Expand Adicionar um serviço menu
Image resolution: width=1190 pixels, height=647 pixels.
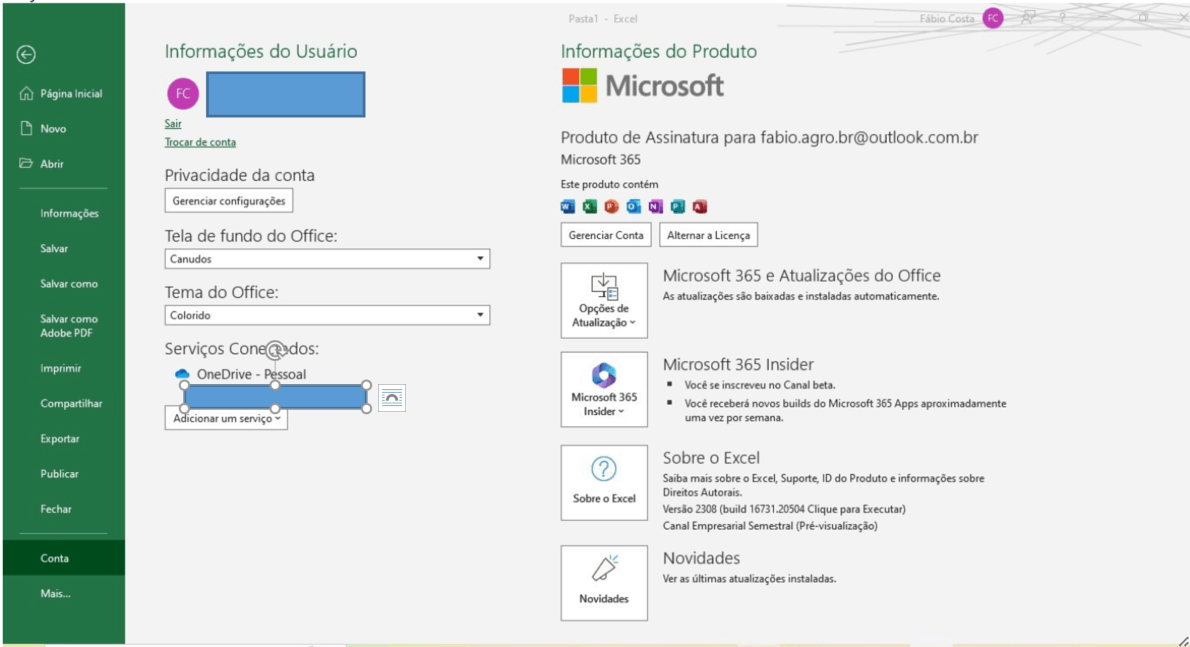pos(226,418)
